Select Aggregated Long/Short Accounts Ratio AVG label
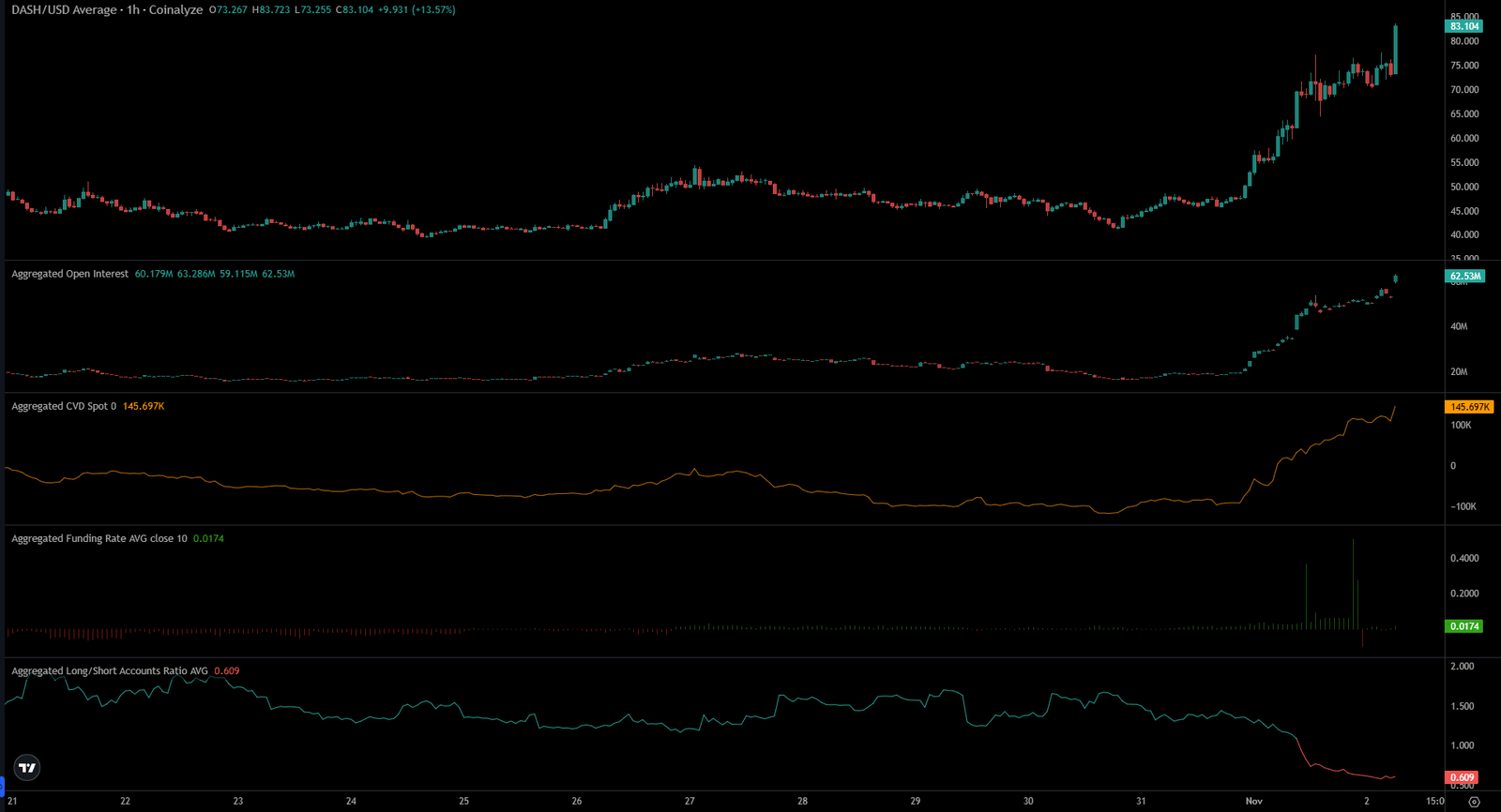 pos(110,670)
